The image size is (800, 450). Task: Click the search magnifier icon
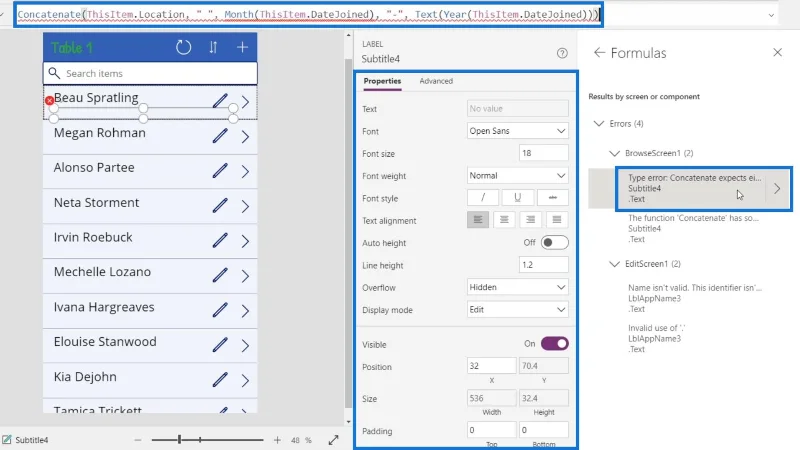pyautogui.click(x=54, y=73)
